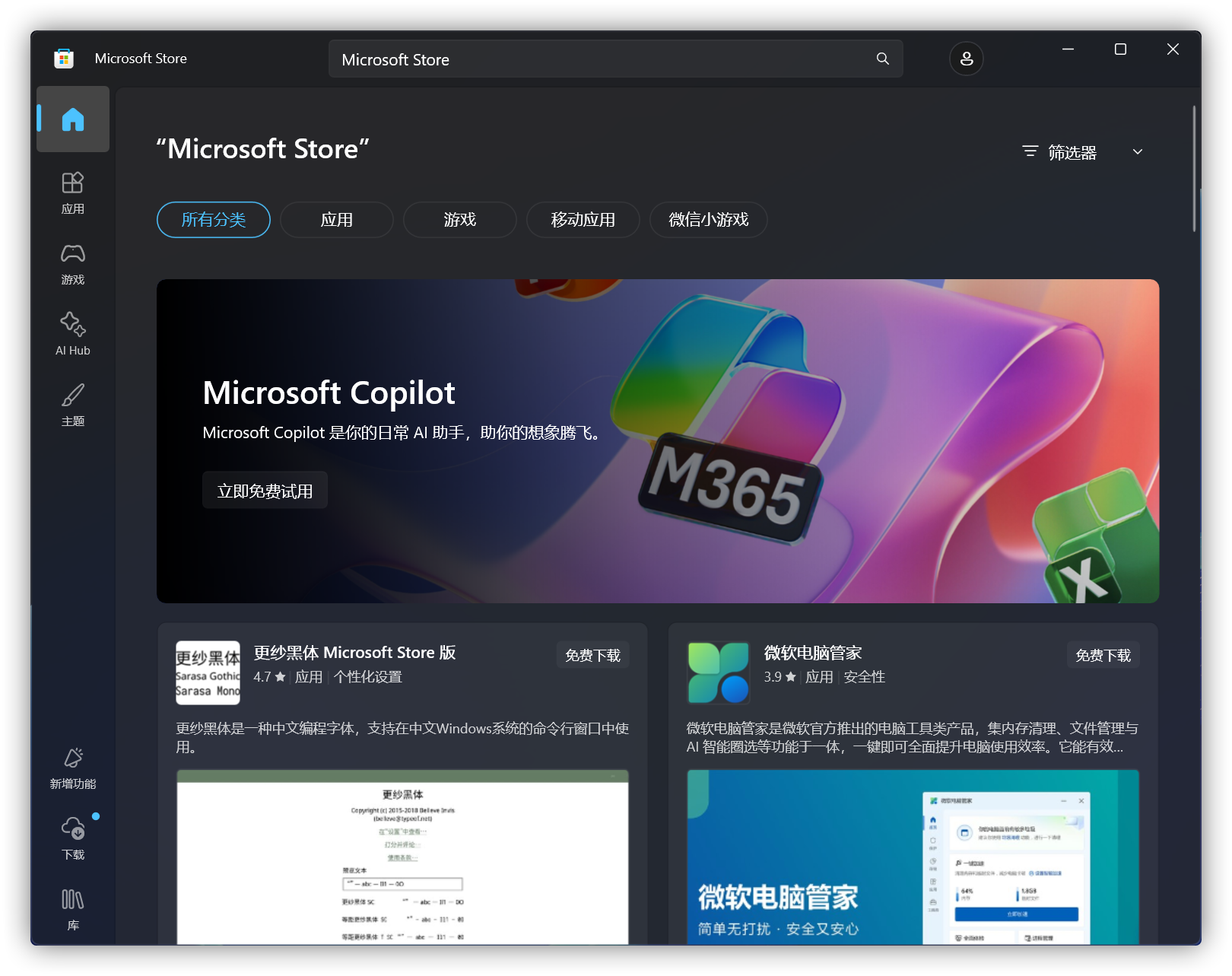Expand the 筛选器 filter dropdown
The image size is (1232, 976).
1083,152
